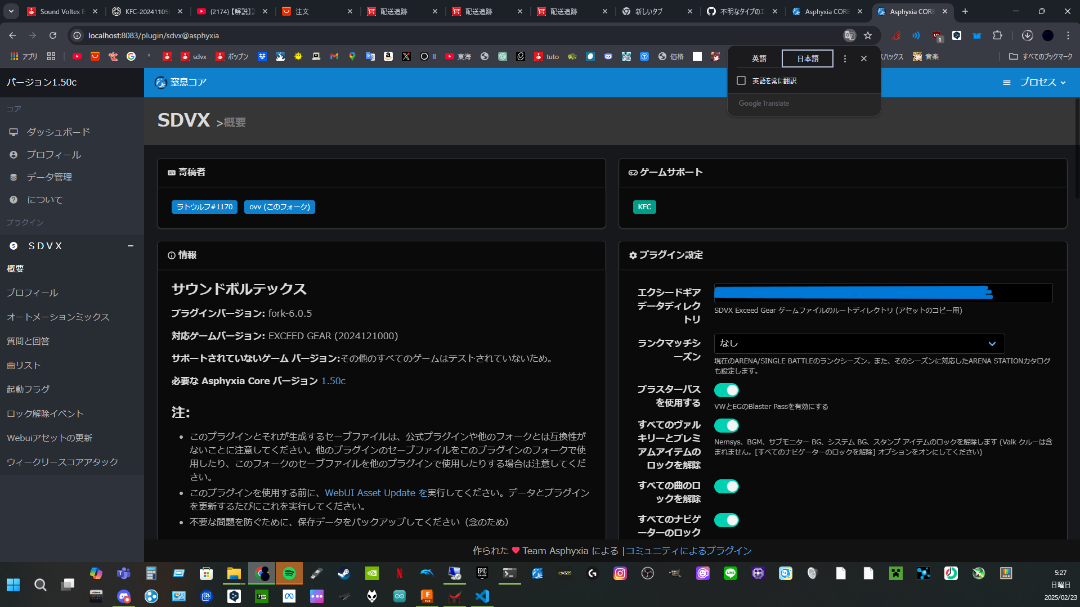Viewport: 1080px width, 607px height.
Task: Open the 曲リスト plugin page
Action: pyautogui.click(x=23, y=365)
